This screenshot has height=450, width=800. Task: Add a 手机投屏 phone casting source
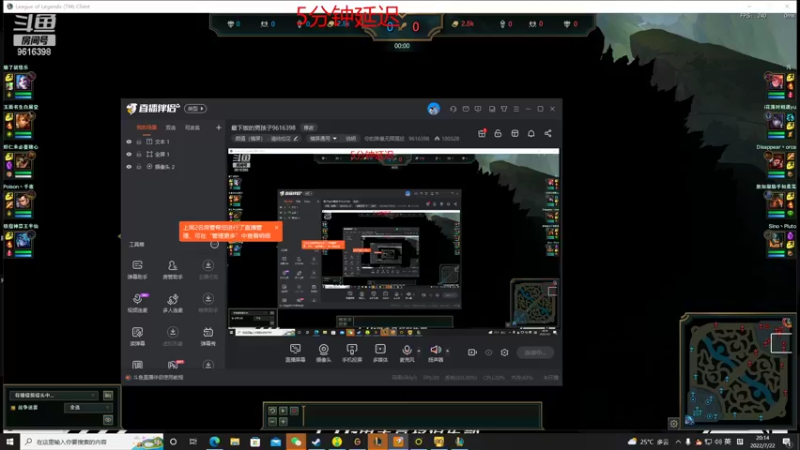(352, 353)
